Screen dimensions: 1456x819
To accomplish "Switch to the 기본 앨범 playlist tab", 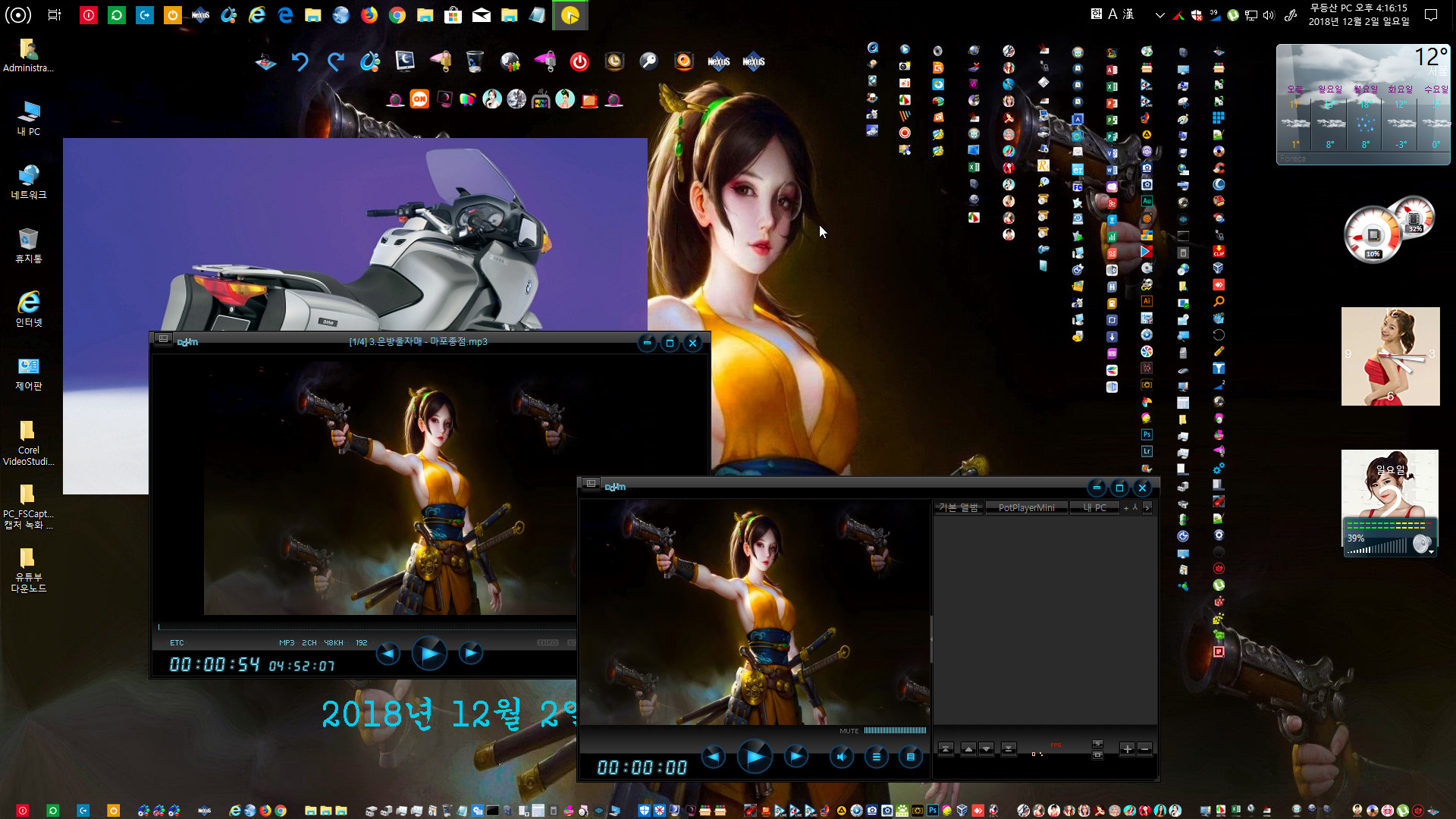I will click(x=959, y=507).
